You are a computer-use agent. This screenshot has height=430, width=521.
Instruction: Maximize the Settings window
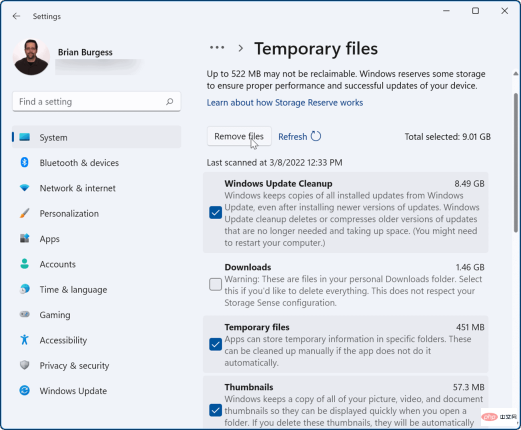tap(475, 11)
